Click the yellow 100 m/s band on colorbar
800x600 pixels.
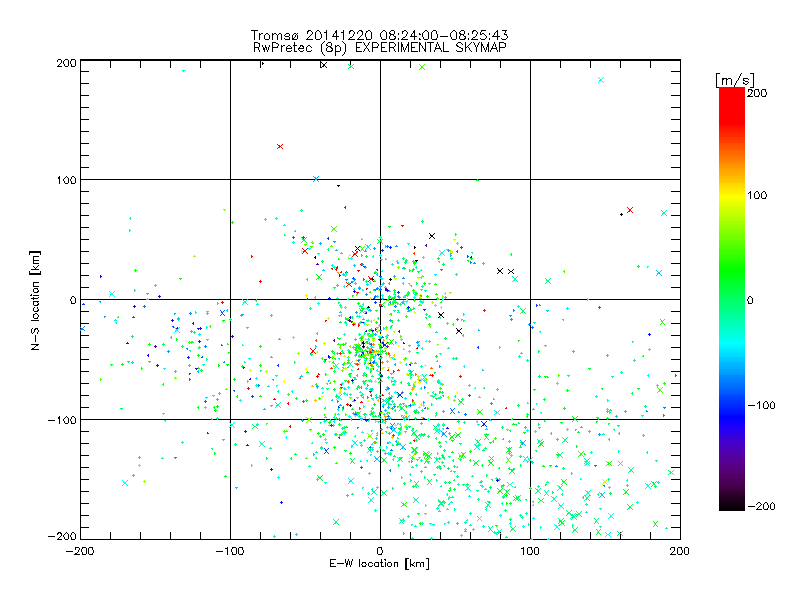732,195
